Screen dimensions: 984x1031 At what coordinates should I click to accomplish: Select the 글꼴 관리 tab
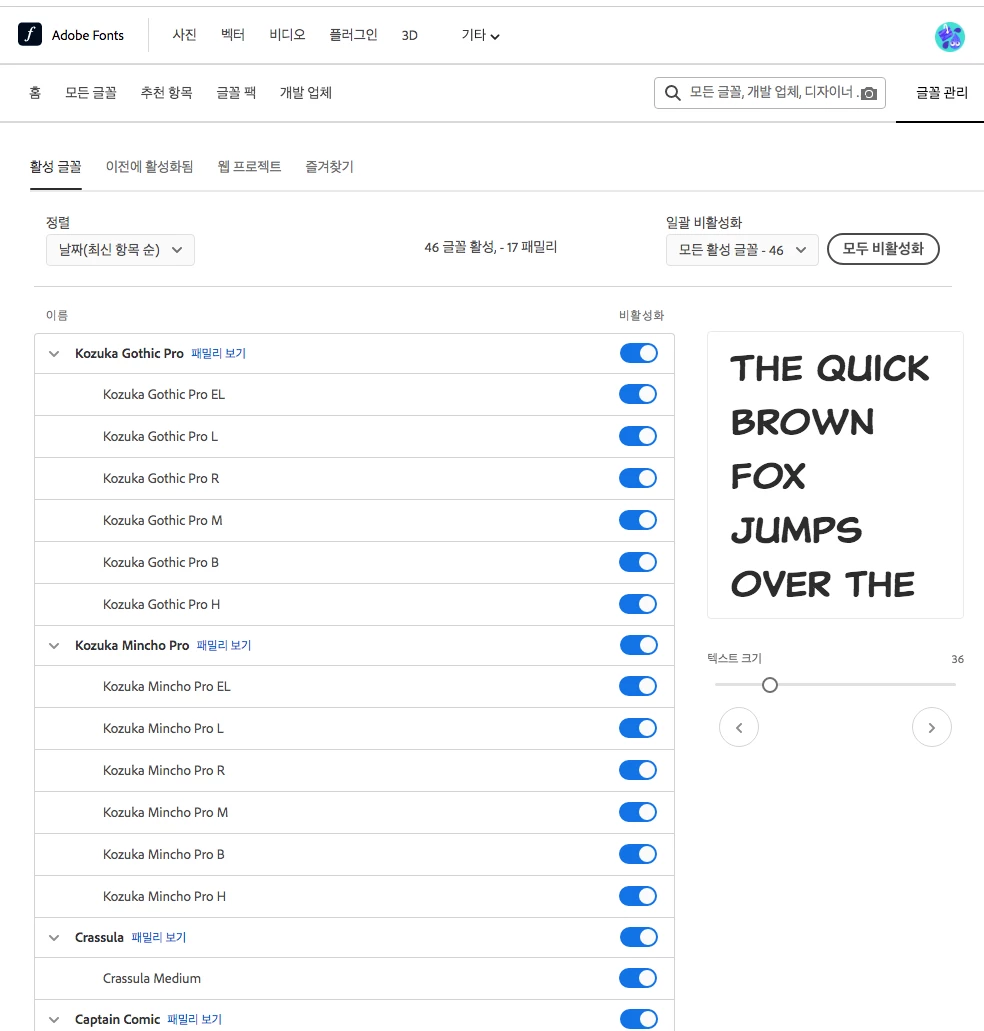942,93
